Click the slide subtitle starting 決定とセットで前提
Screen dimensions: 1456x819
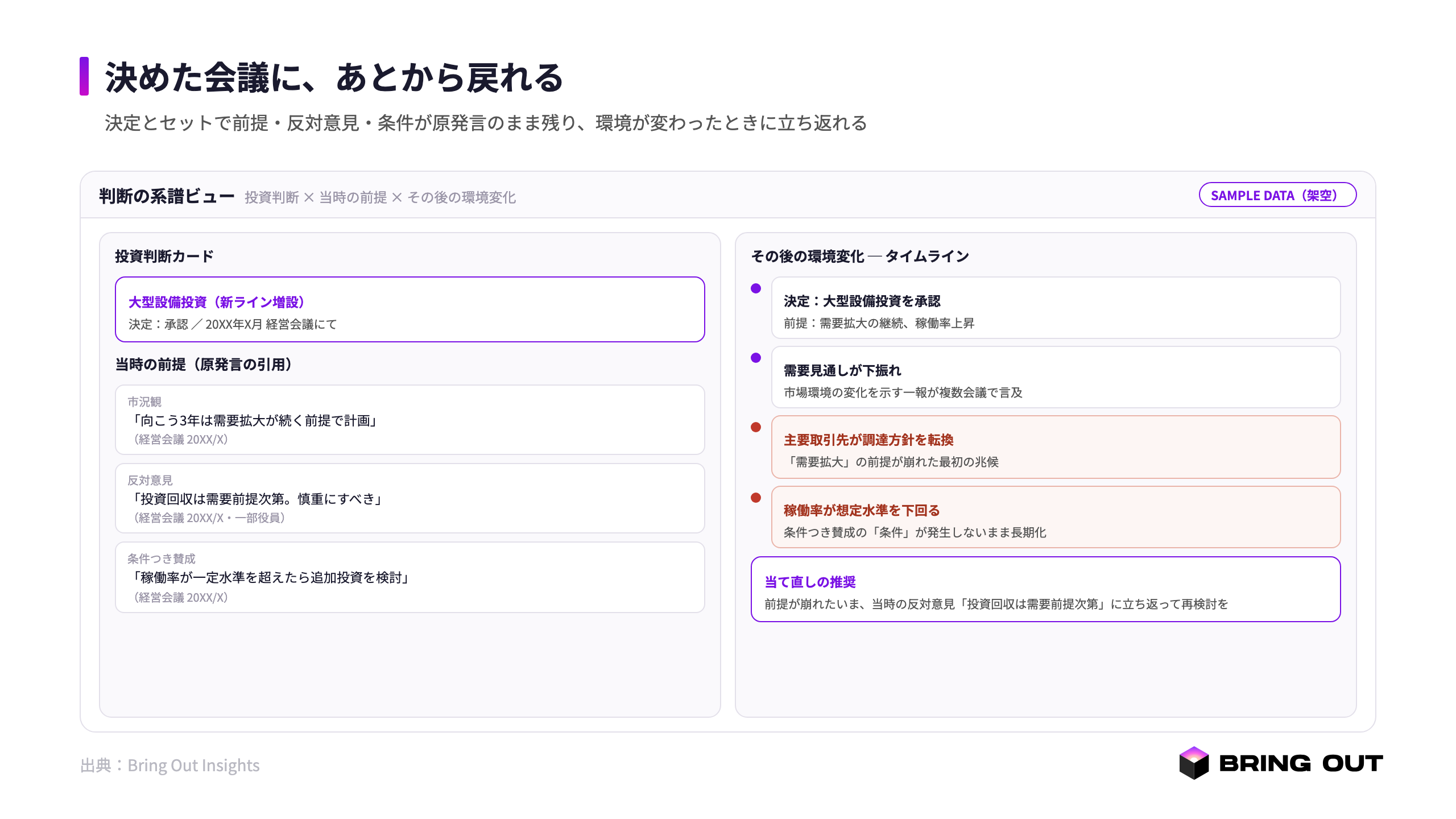coord(486,123)
